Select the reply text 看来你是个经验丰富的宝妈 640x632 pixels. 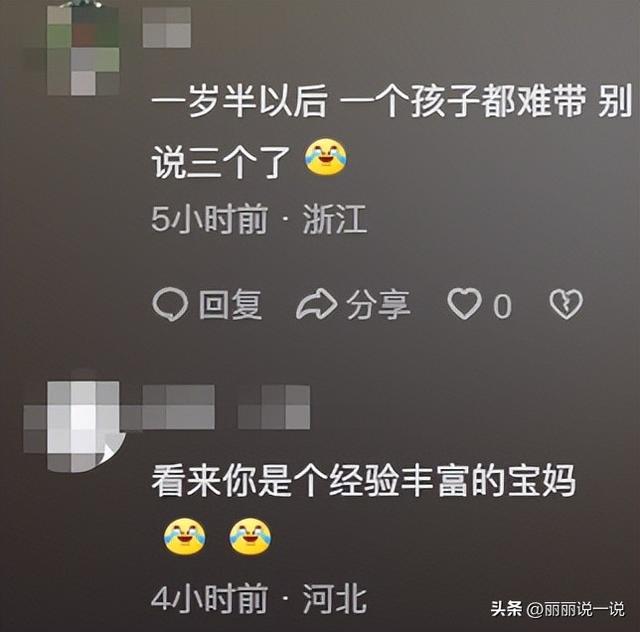click(363, 481)
